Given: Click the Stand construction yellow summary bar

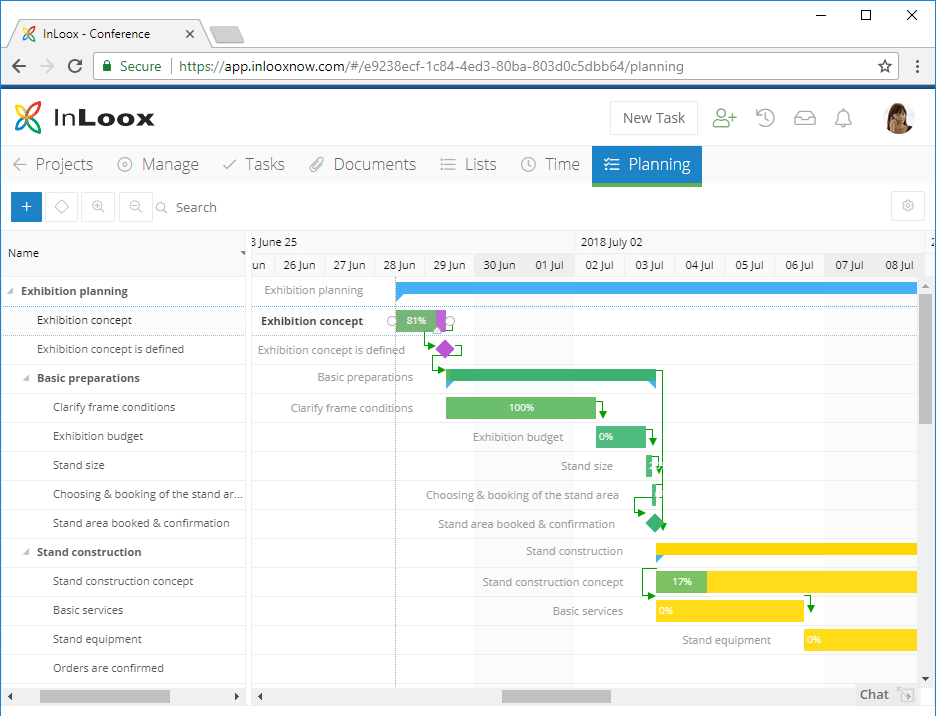Looking at the screenshot, I should click(x=786, y=549).
